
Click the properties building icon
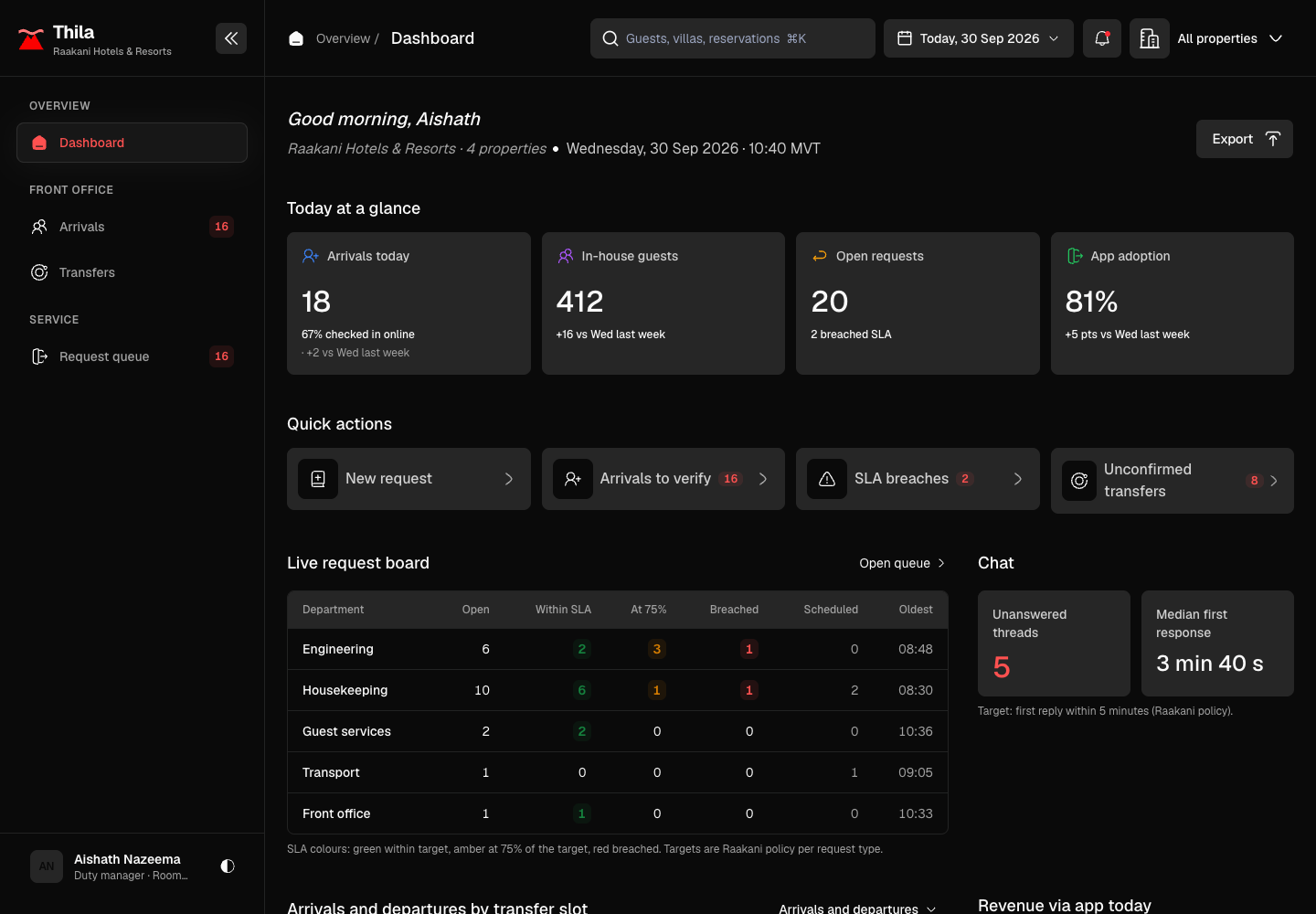click(x=1150, y=38)
